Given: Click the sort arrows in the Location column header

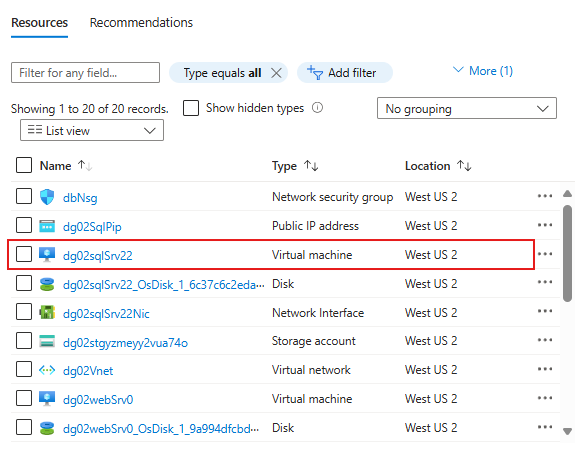Looking at the screenshot, I should pyautogui.click(x=464, y=165).
